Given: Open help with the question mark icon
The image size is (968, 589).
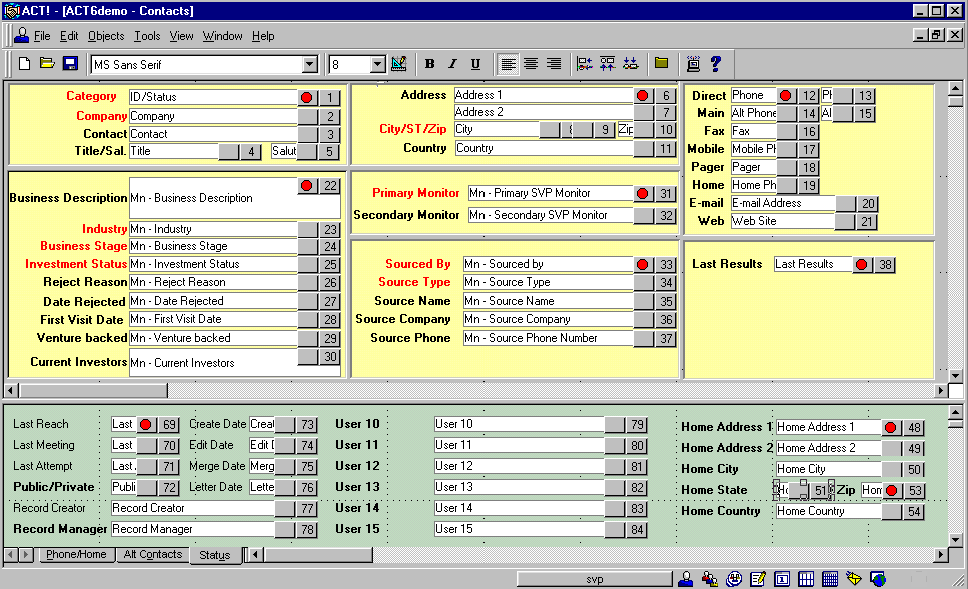Looking at the screenshot, I should [716, 64].
